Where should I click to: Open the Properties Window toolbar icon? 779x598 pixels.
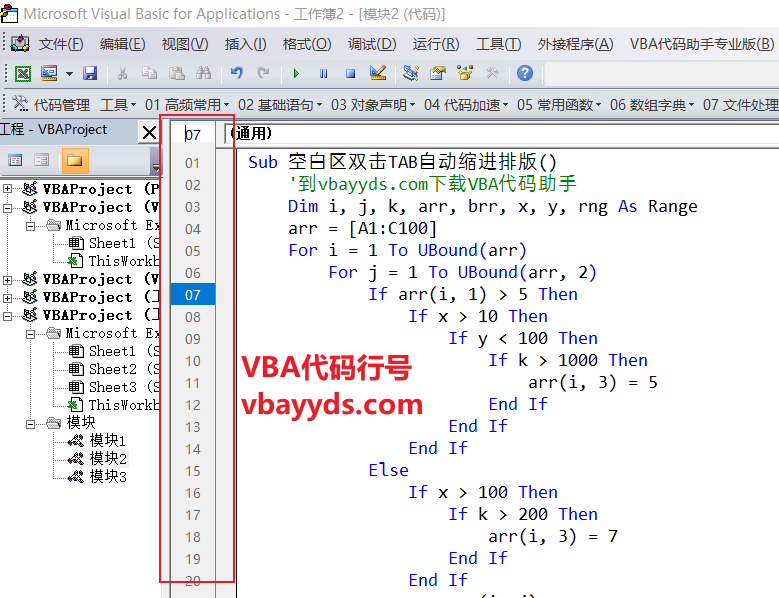point(438,74)
